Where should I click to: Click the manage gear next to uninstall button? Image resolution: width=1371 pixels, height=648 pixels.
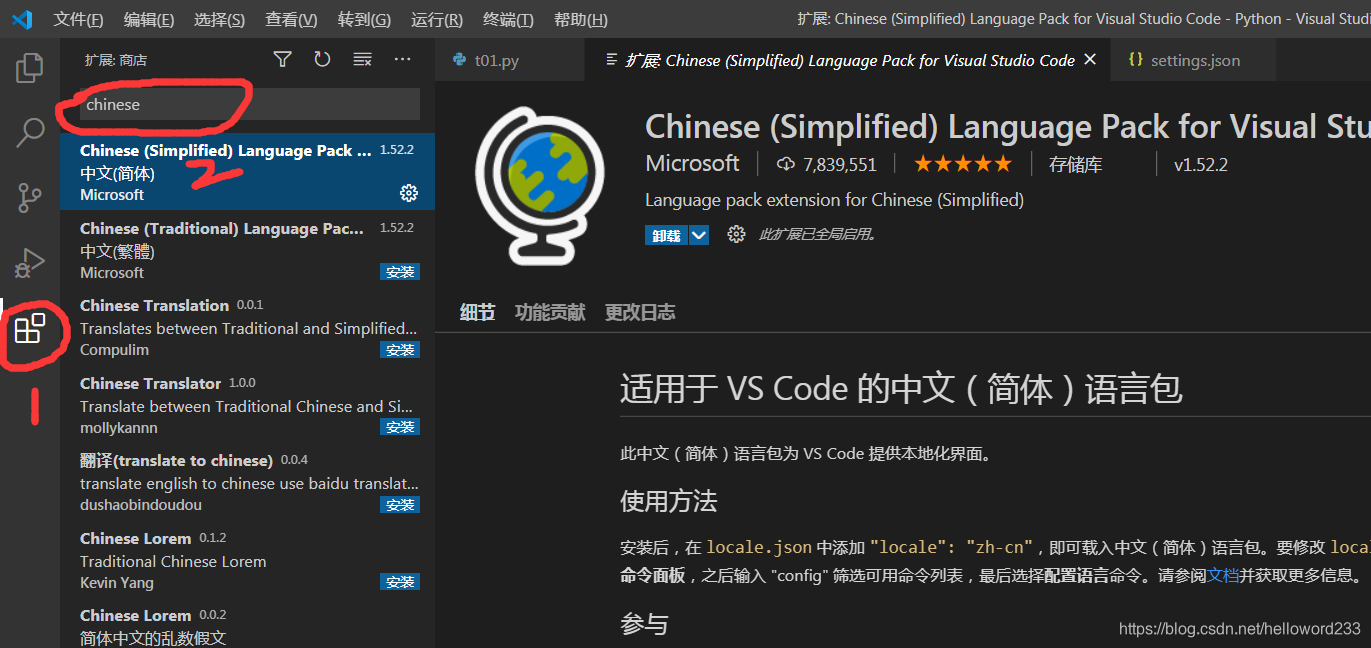[736, 234]
